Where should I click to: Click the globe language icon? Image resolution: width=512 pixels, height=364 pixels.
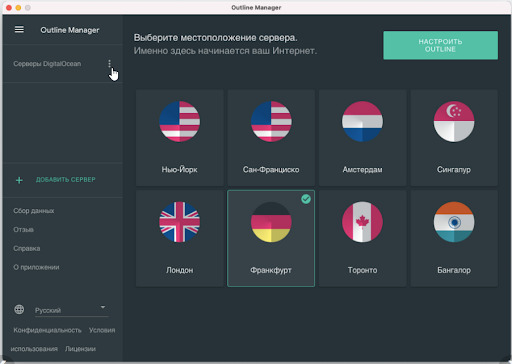(x=19, y=309)
